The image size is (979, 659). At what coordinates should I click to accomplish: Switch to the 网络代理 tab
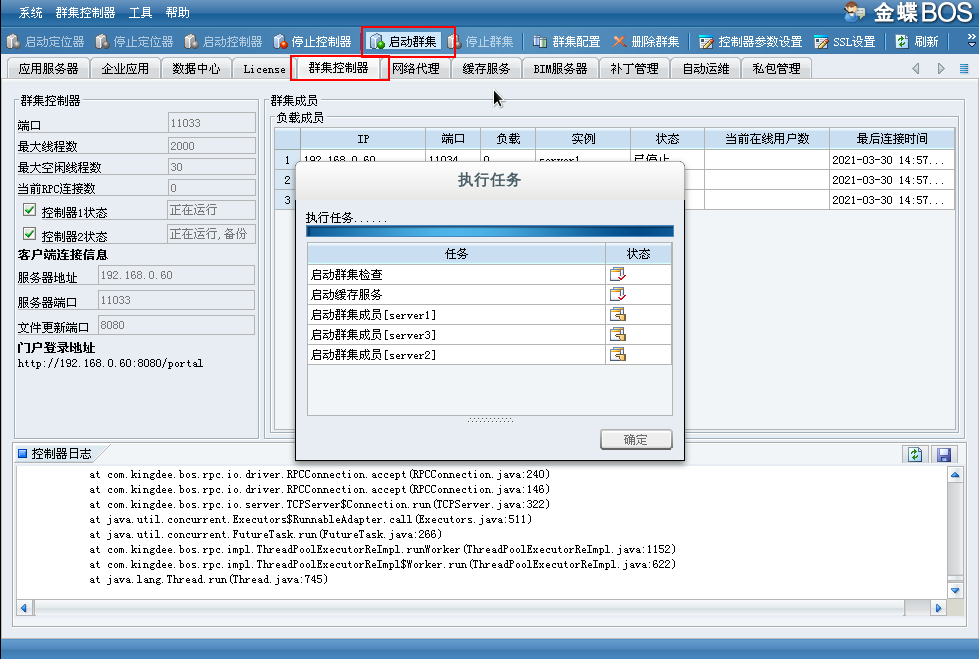[x=416, y=68]
